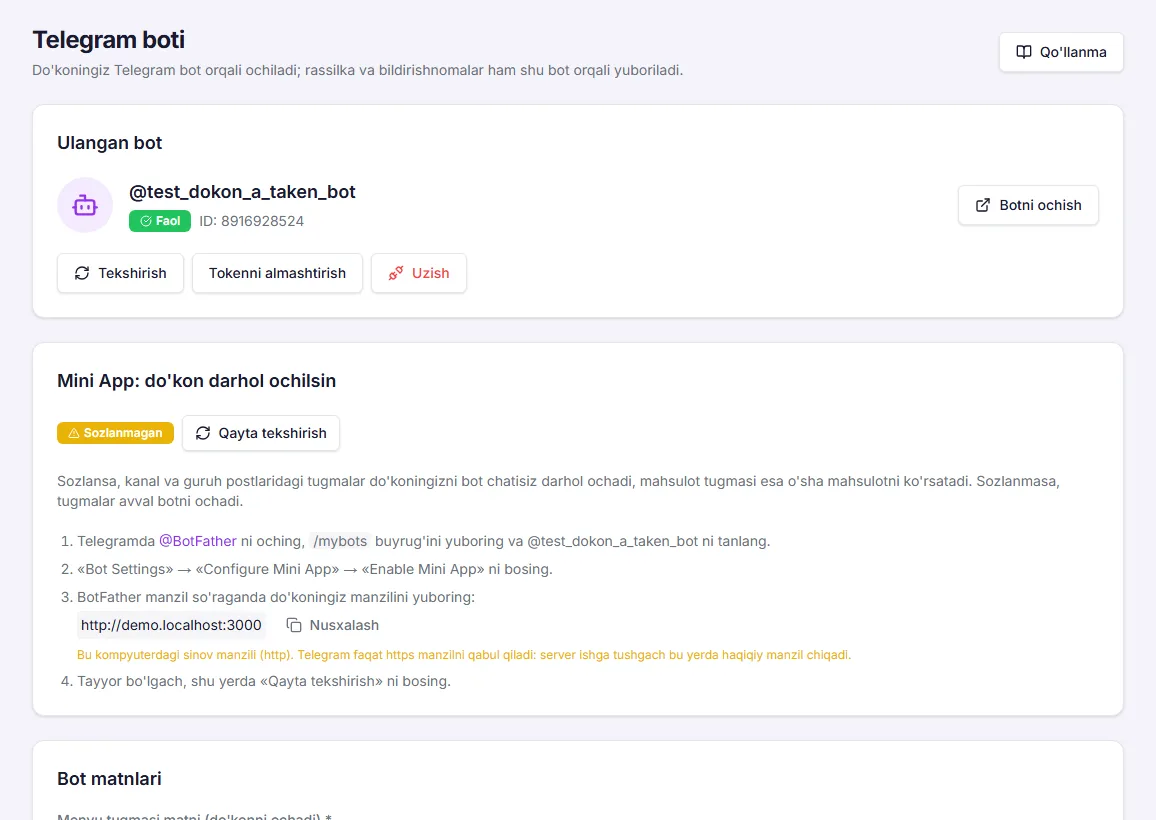Click the external-link icon on Botni ochish
1156x820 pixels.
[x=983, y=205]
